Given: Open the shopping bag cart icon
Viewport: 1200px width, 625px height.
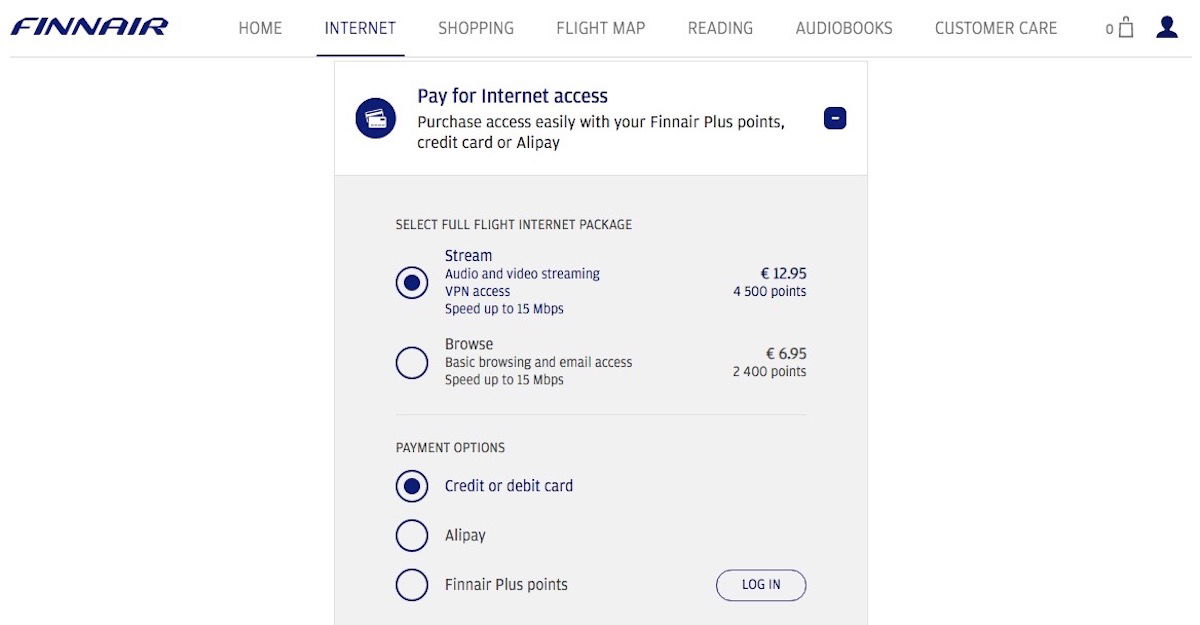Looking at the screenshot, I should [1125, 28].
